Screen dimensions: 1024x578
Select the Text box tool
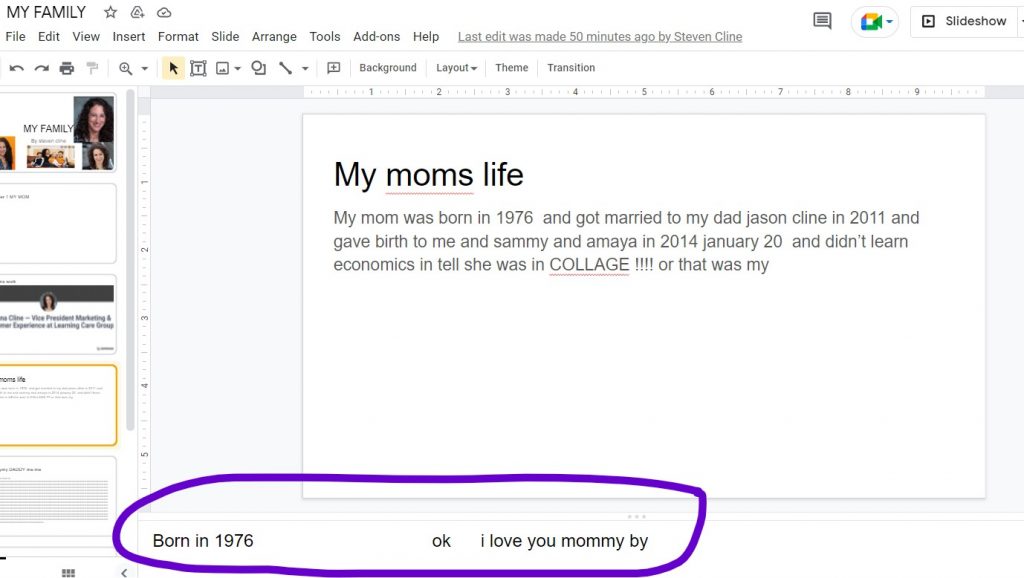[x=198, y=68]
